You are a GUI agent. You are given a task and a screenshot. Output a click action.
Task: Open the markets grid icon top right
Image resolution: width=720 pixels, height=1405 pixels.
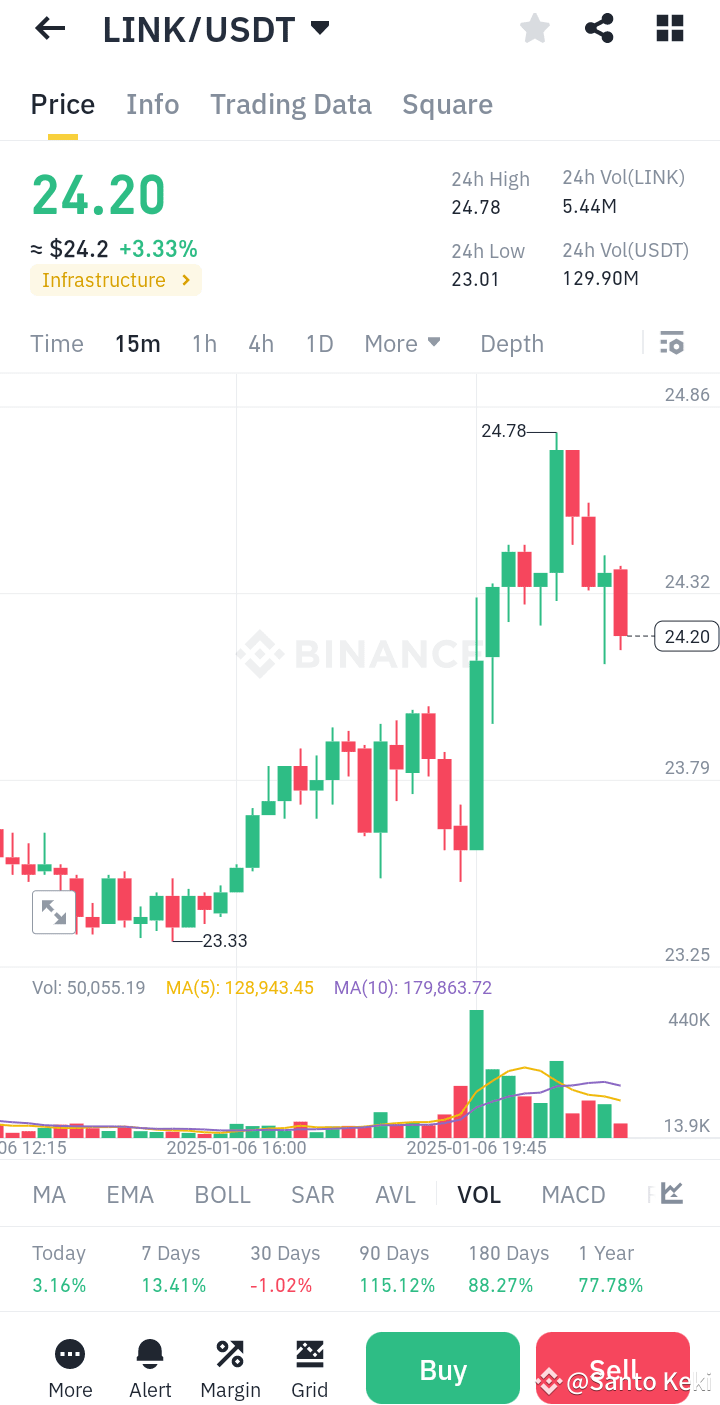click(669, 28)
